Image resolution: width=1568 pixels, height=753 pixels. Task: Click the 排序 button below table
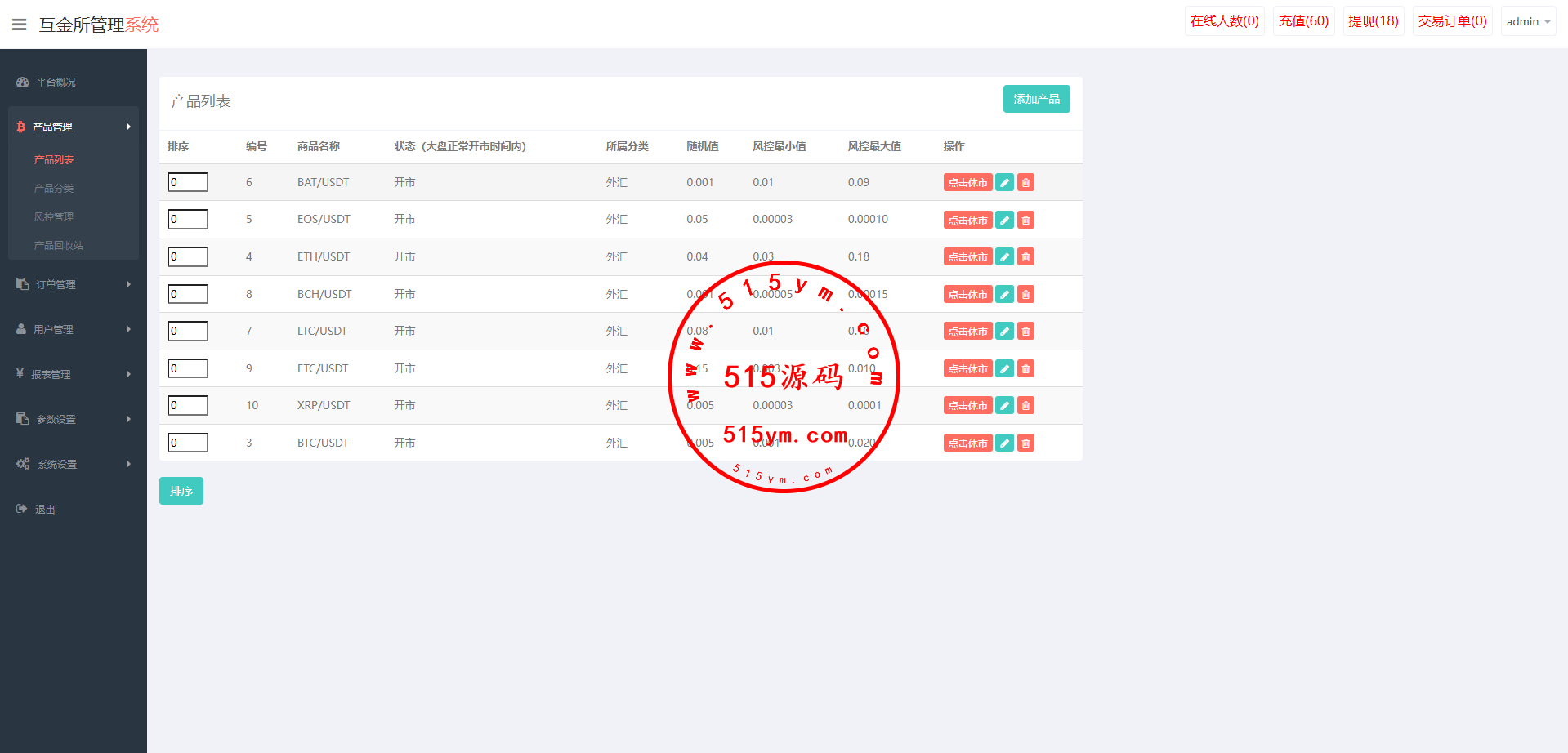click(x=181, y=491)
